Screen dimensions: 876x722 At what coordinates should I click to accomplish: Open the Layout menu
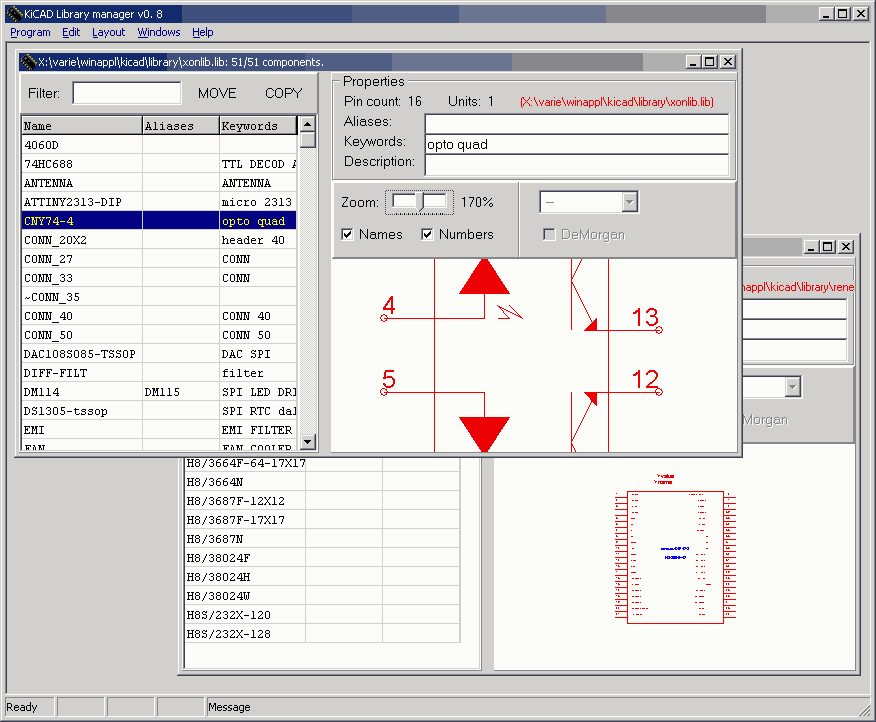point(108,32)
